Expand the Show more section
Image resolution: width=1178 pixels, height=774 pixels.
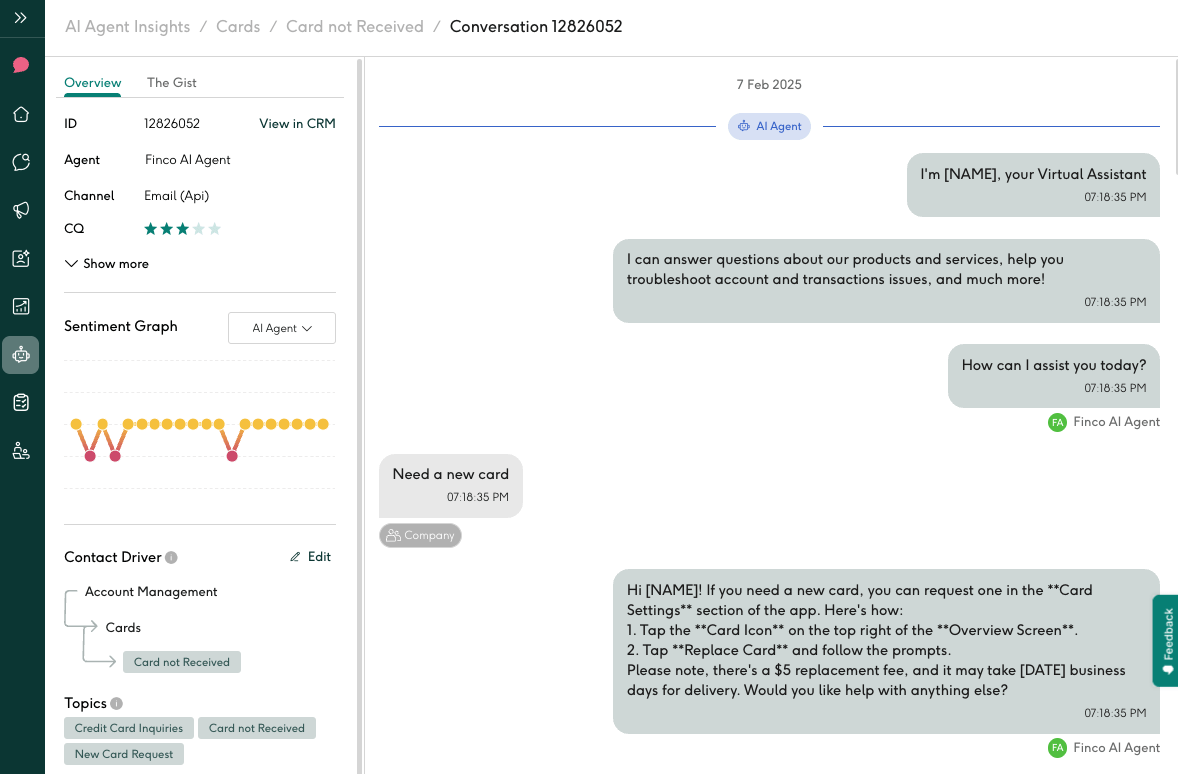106,263
